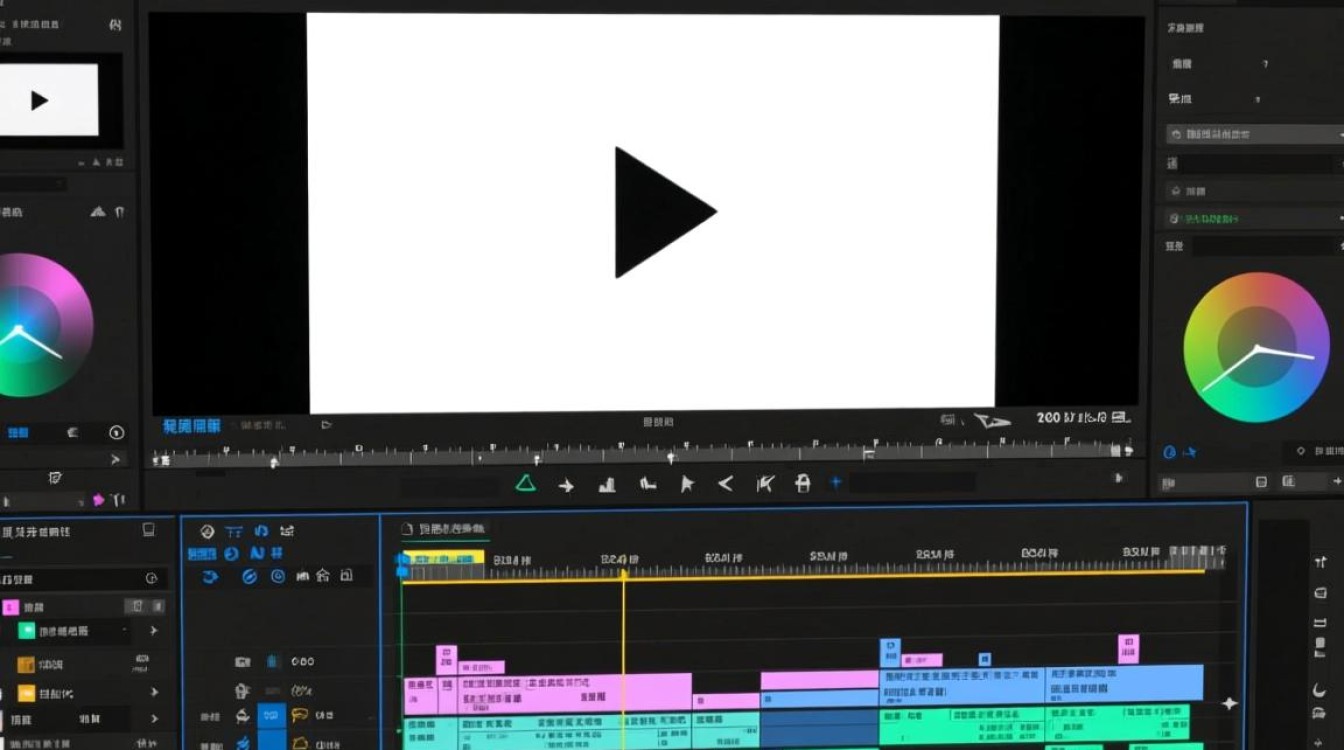Click the blue plus icon after transport icons
1344x750 pixels.
(836, 482)
